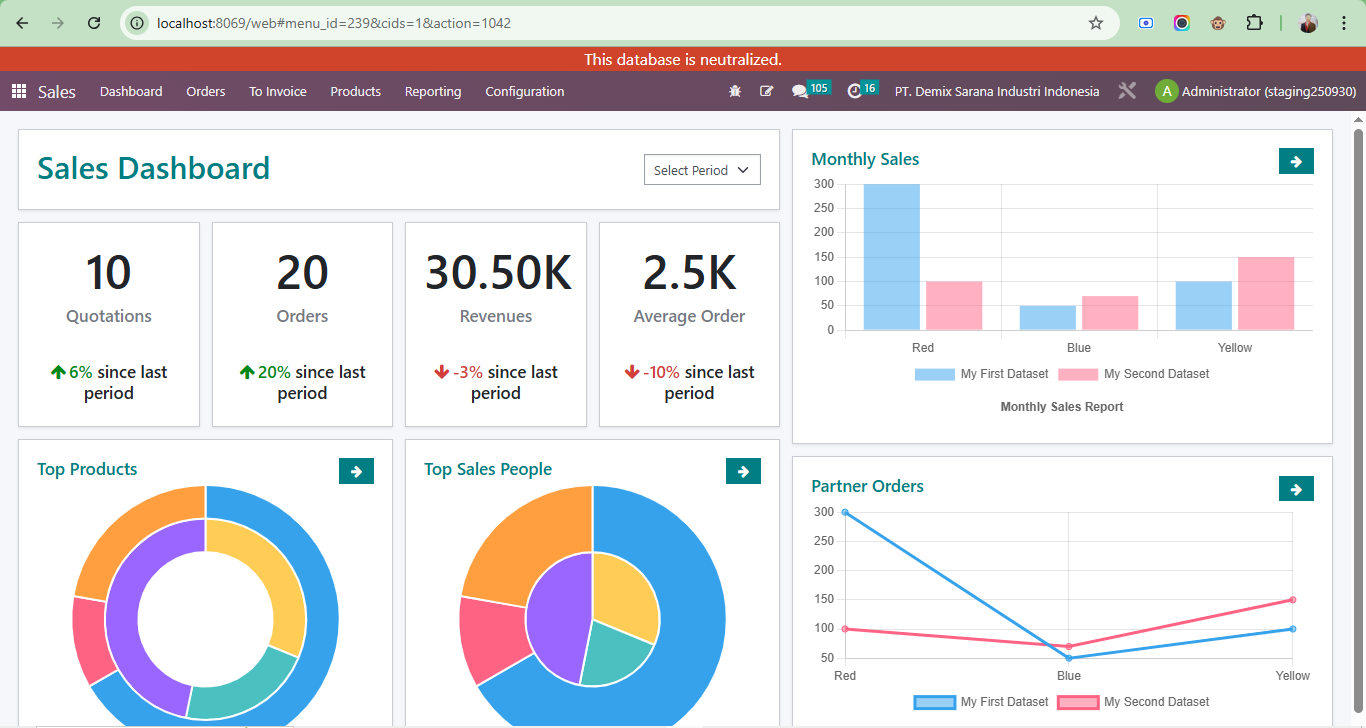Click the browser forward arrow
Image resolution: width=1366 pixels, height=728 pixels.
(x=58, y=23)
